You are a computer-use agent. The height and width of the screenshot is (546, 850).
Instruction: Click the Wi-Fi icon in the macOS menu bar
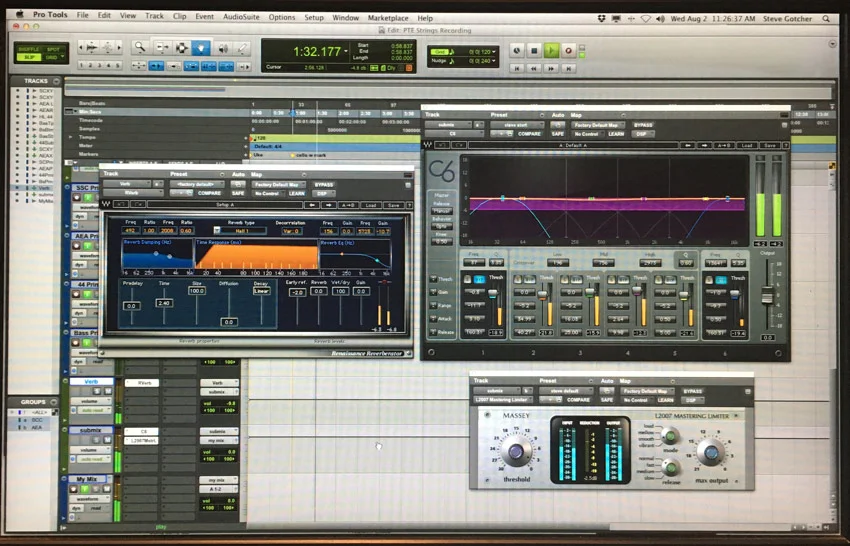645,18
